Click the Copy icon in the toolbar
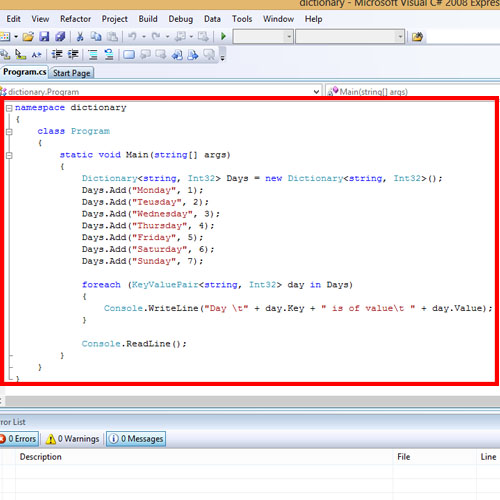The height and width of the screenshot is (500, 500). point(96,36)
